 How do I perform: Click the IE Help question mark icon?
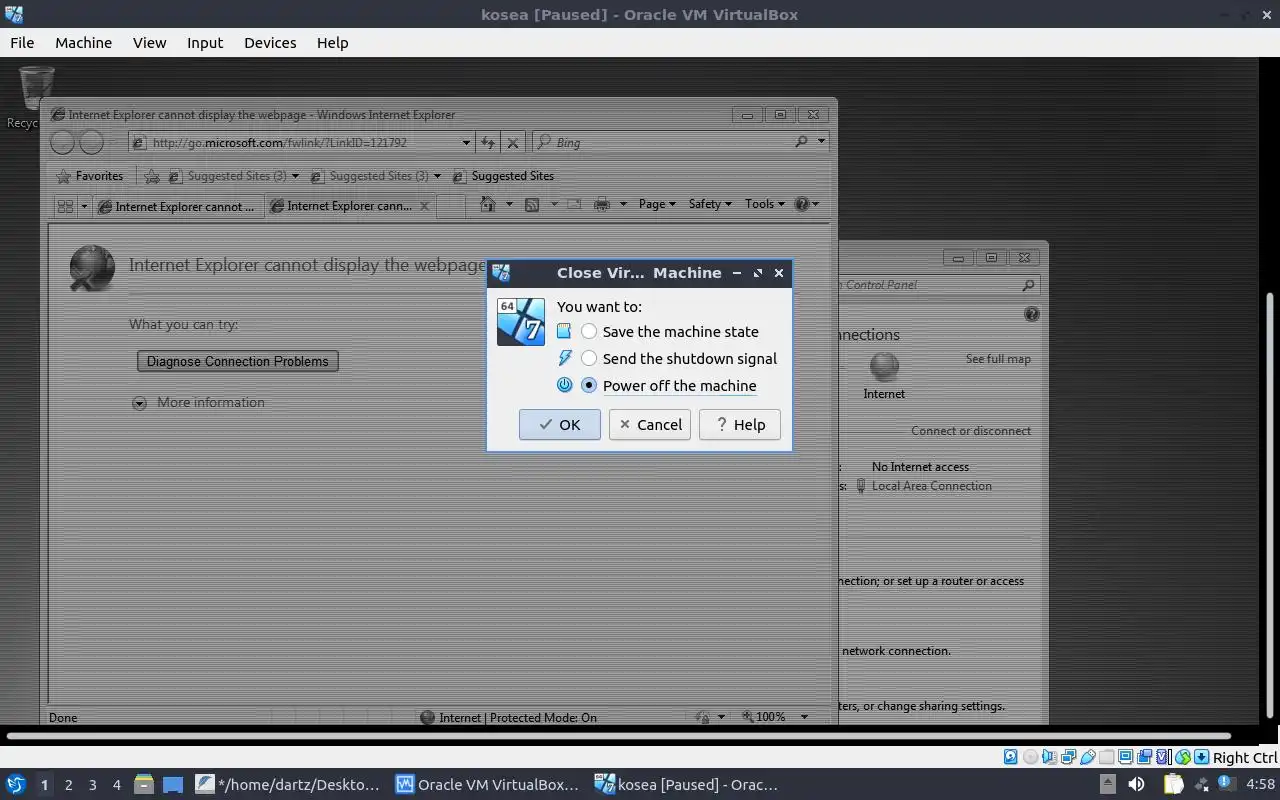coord(801,204)
